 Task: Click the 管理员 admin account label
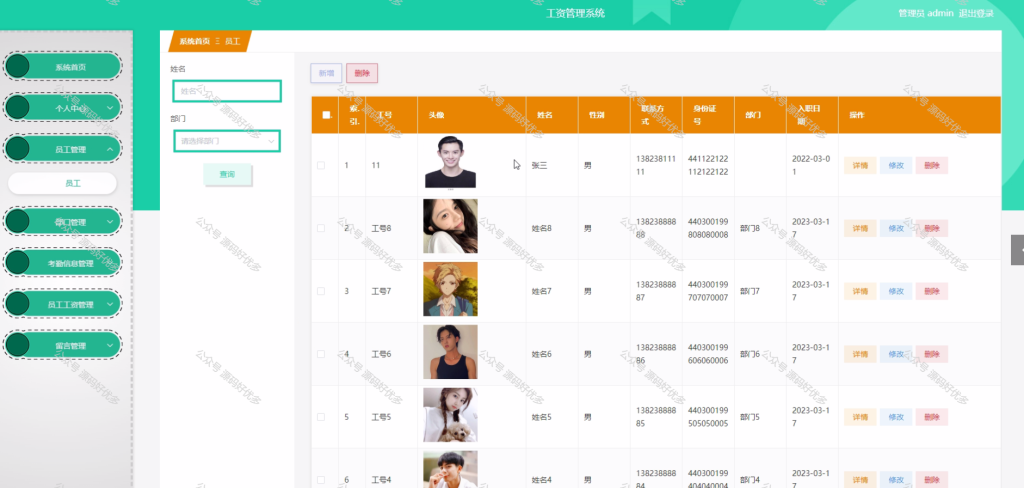926,14
